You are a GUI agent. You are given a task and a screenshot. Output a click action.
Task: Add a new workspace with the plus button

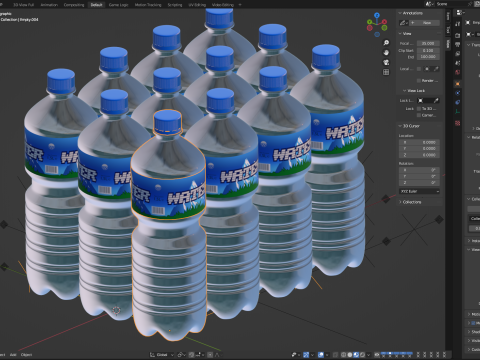tap(240, 5)
